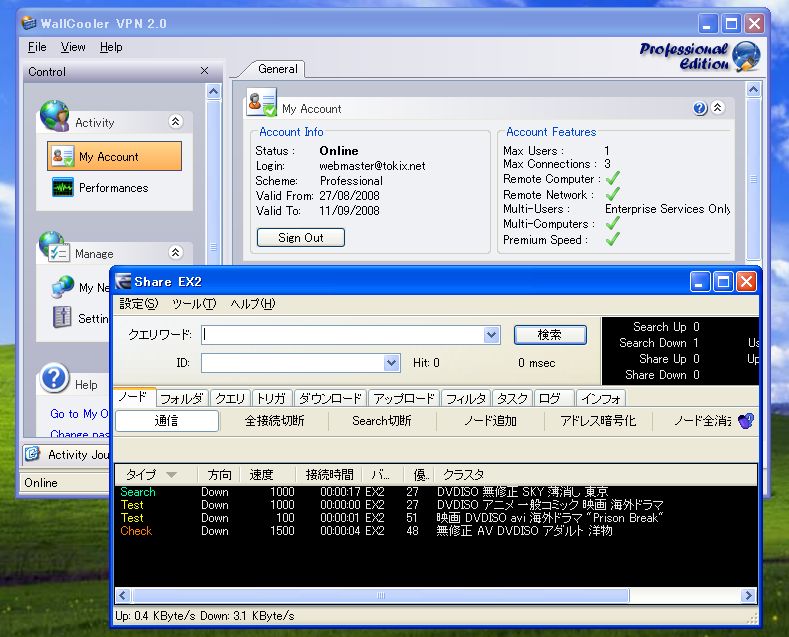The height and width of the screenshot is (637, 789).
Task: Click the 通信 button
Action: pyautogui.click(x=167, y=421)
